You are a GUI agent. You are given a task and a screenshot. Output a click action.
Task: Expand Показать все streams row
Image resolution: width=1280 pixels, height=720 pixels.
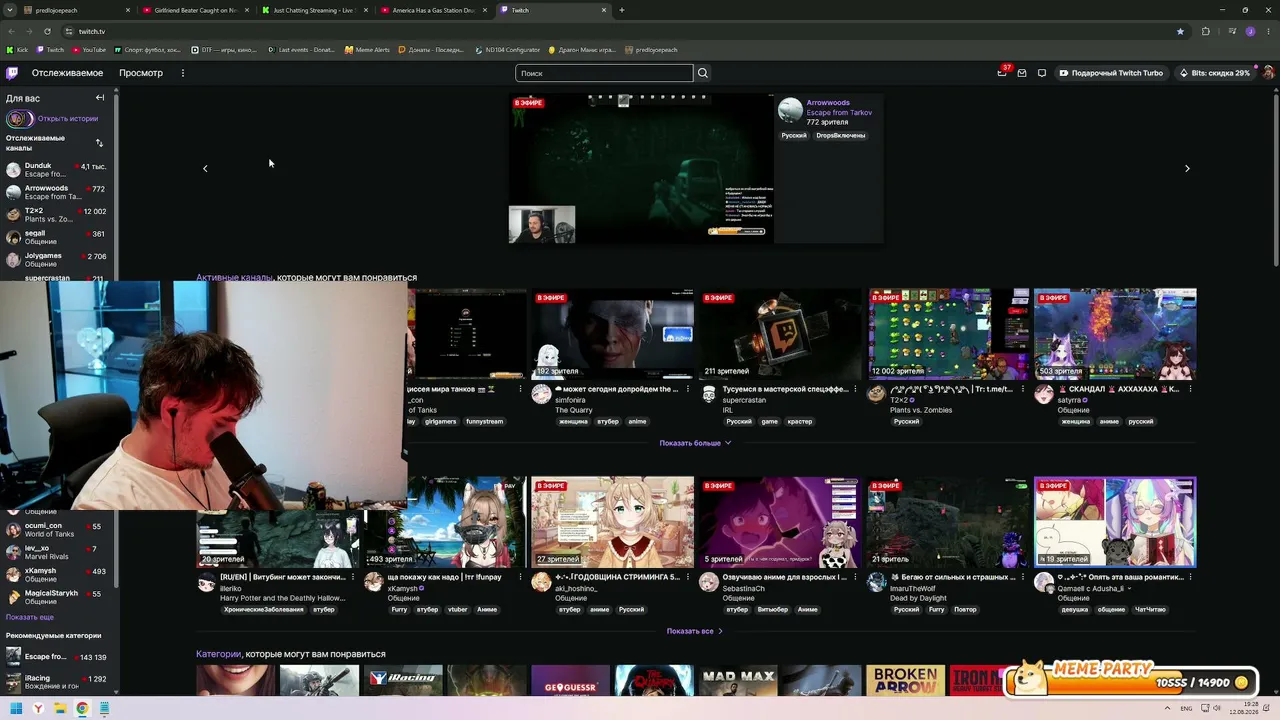point(694,631)
